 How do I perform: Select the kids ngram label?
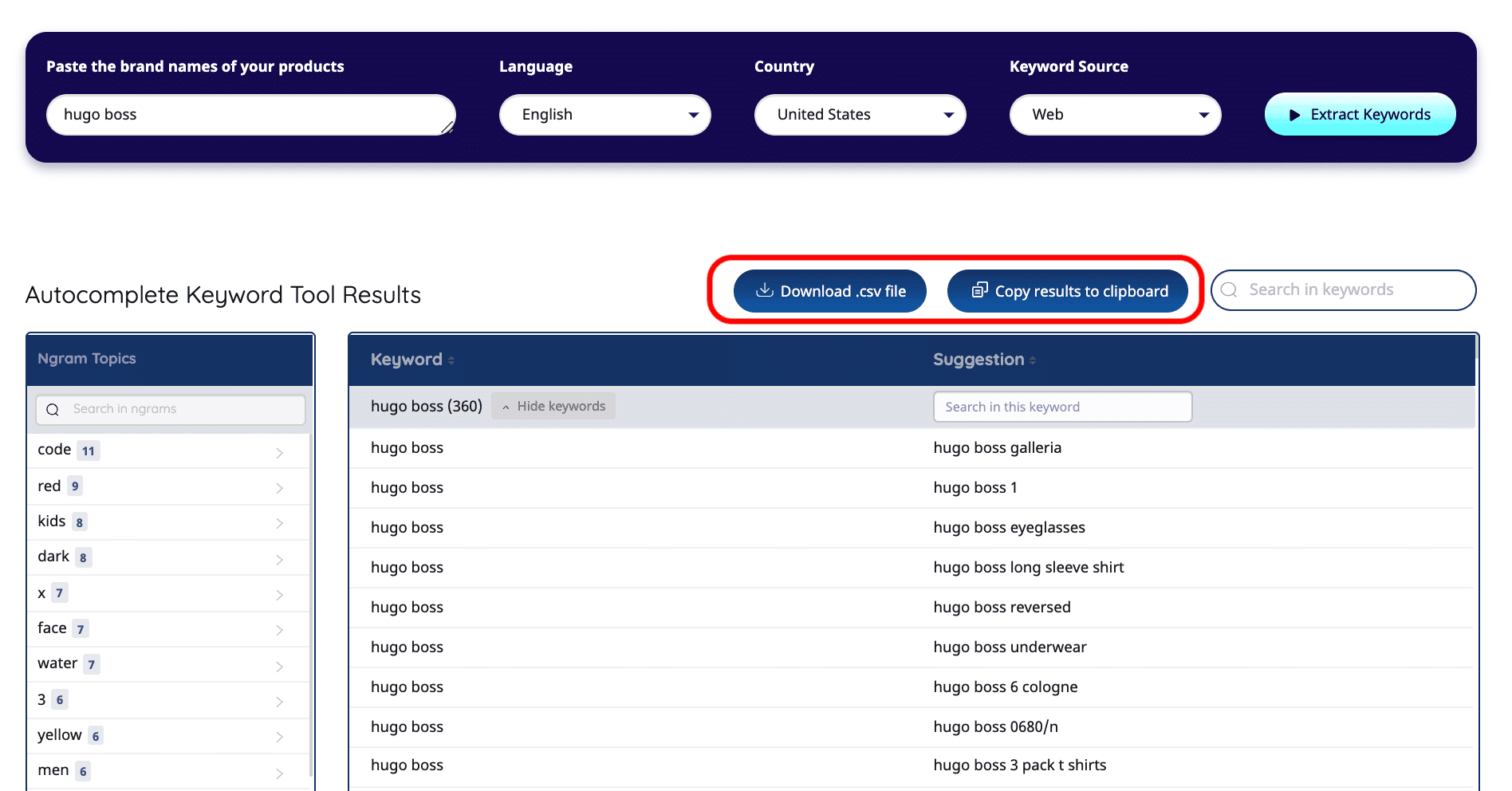tap(52, 521)
